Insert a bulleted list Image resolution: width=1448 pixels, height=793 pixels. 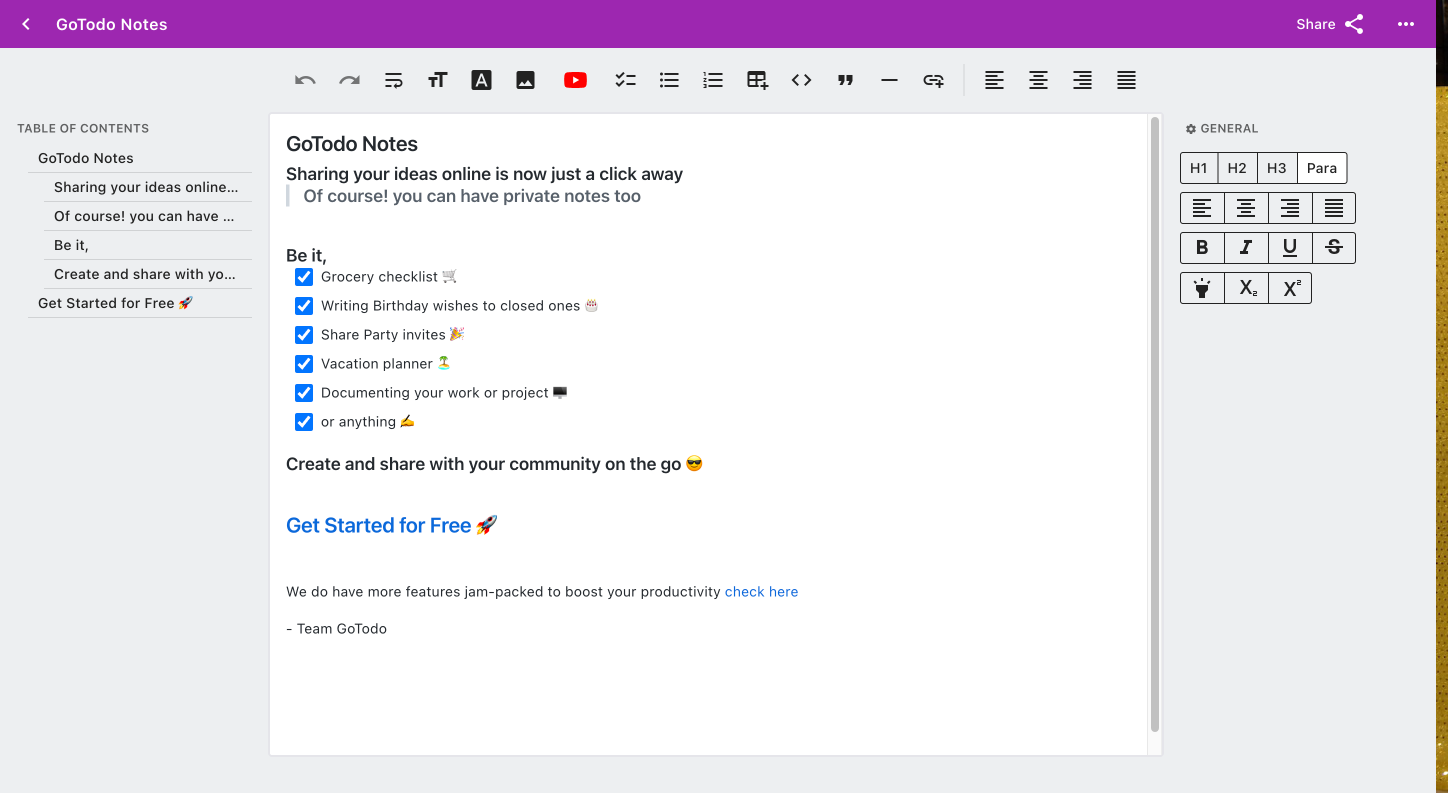coord(669,80)
